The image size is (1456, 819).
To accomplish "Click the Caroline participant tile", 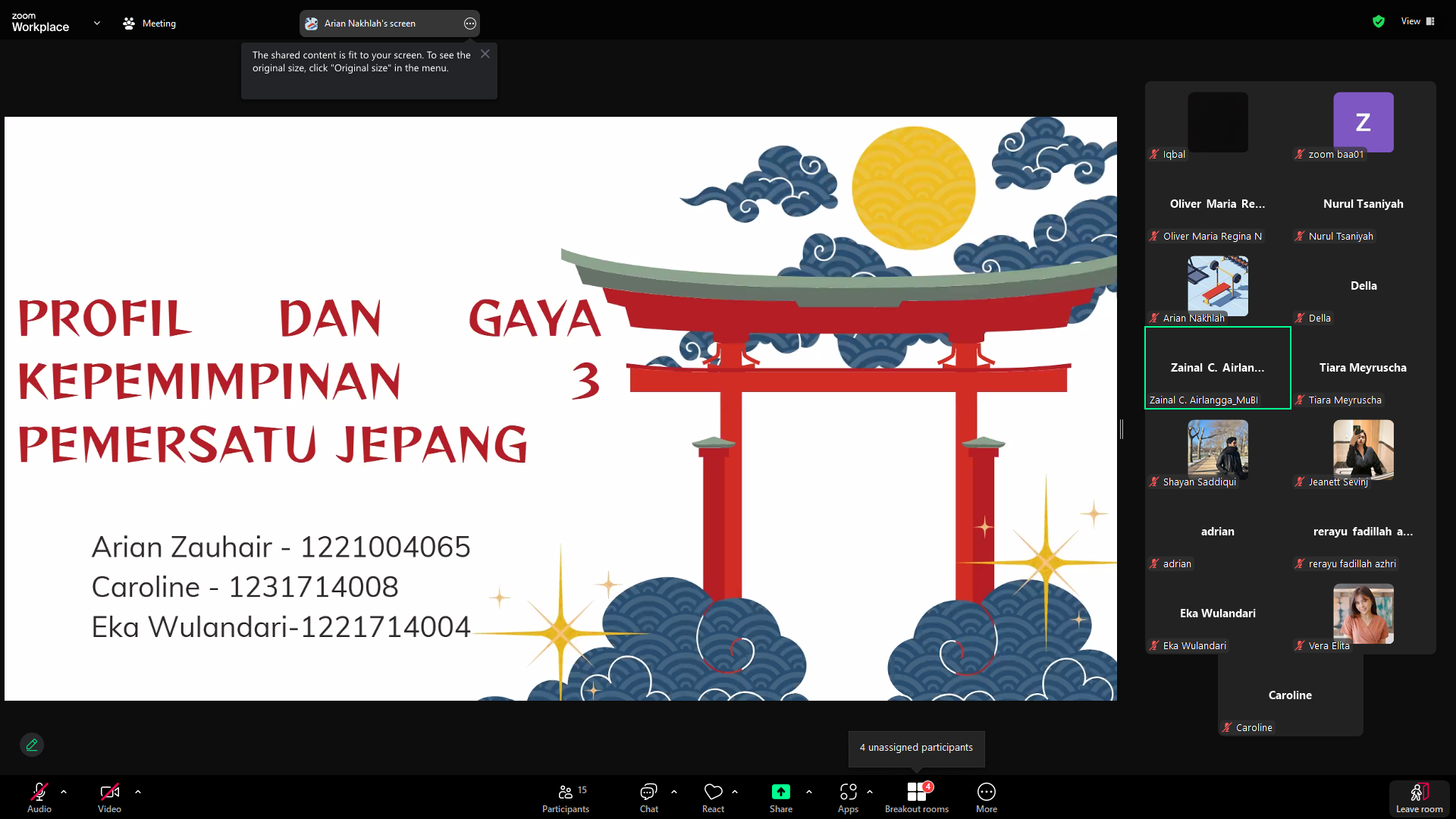I will point(1291,696).
